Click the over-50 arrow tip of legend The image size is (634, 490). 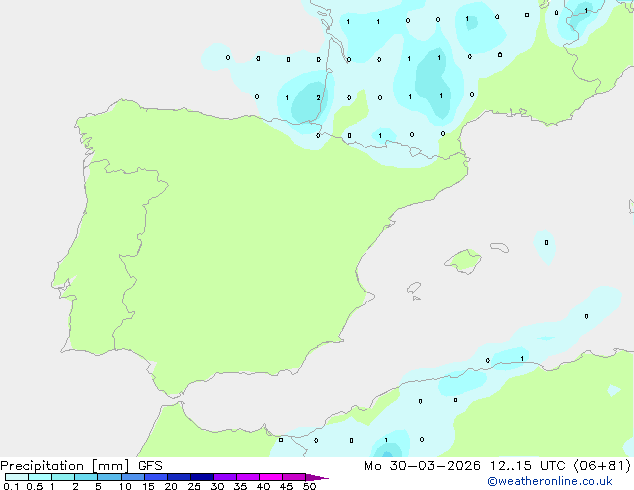point(317,477)
